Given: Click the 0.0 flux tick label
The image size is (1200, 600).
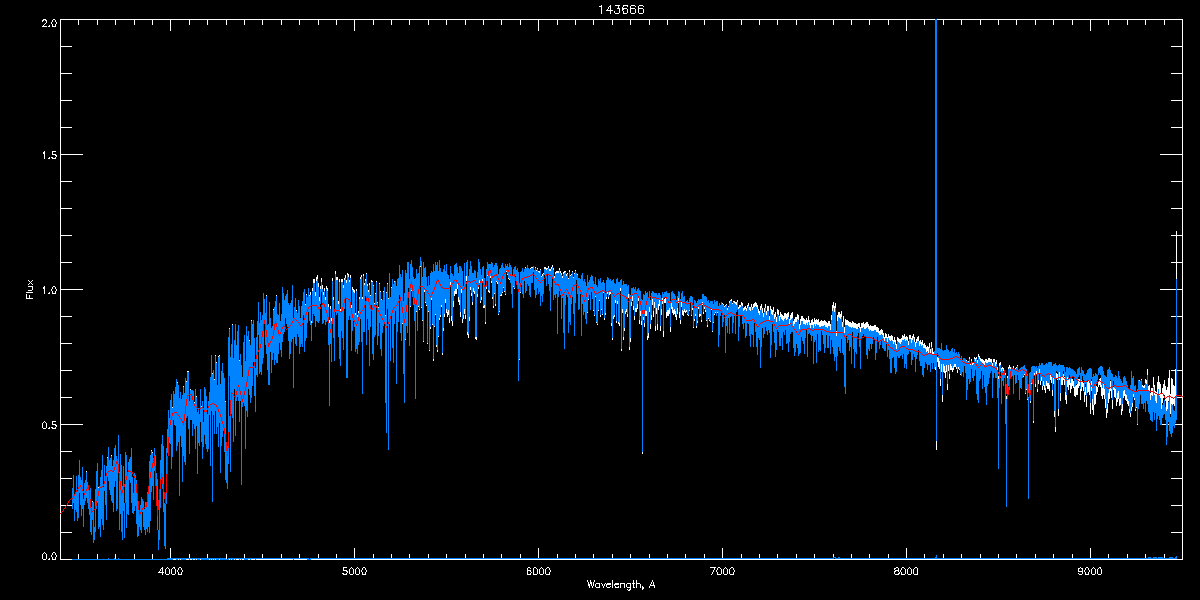Looking at the screenshot, I should [47, 556].
